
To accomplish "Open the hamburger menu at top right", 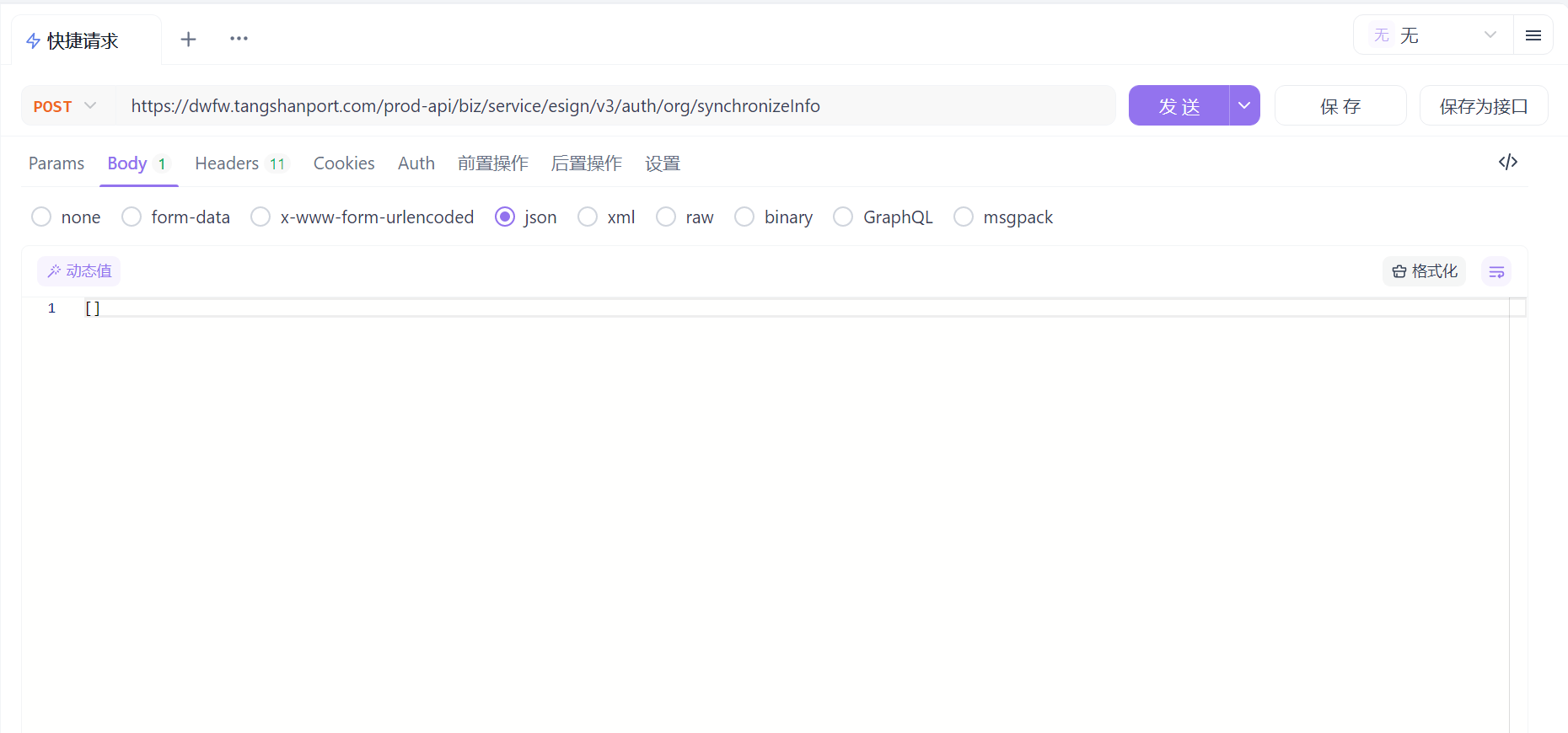I will (x=1533, y=35).
